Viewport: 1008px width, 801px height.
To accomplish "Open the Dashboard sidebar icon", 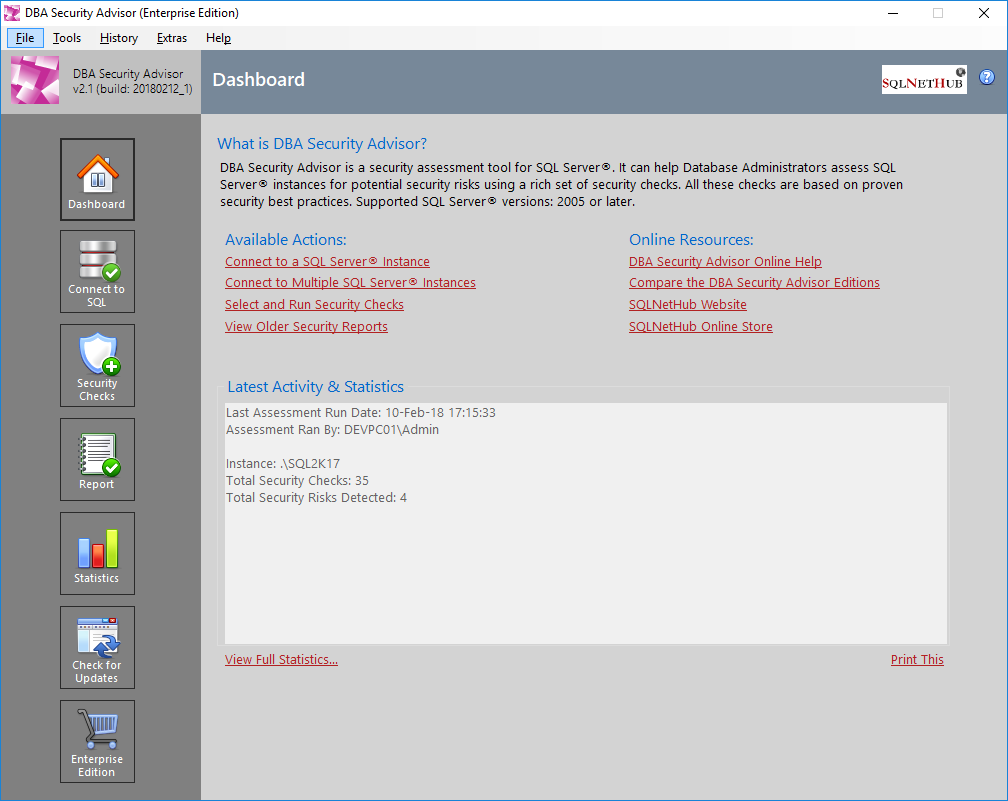I will [97, 179].
